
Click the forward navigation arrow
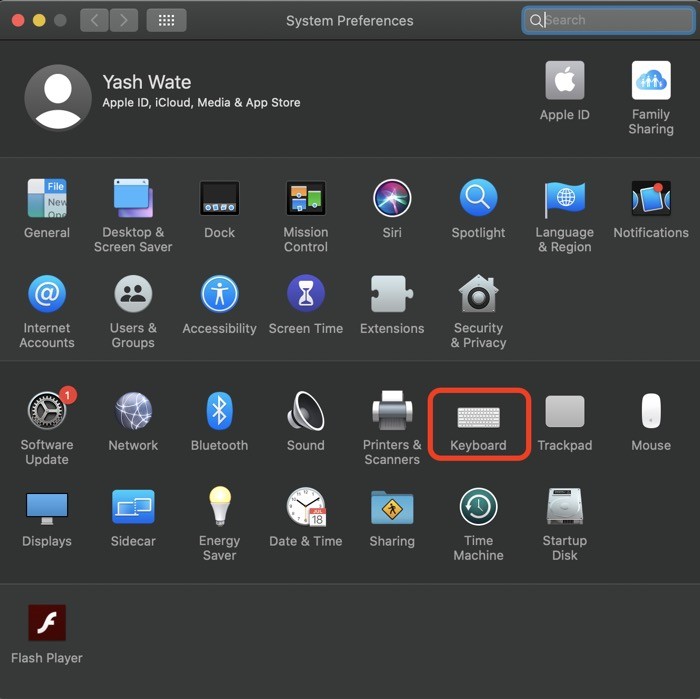point(124,20)
